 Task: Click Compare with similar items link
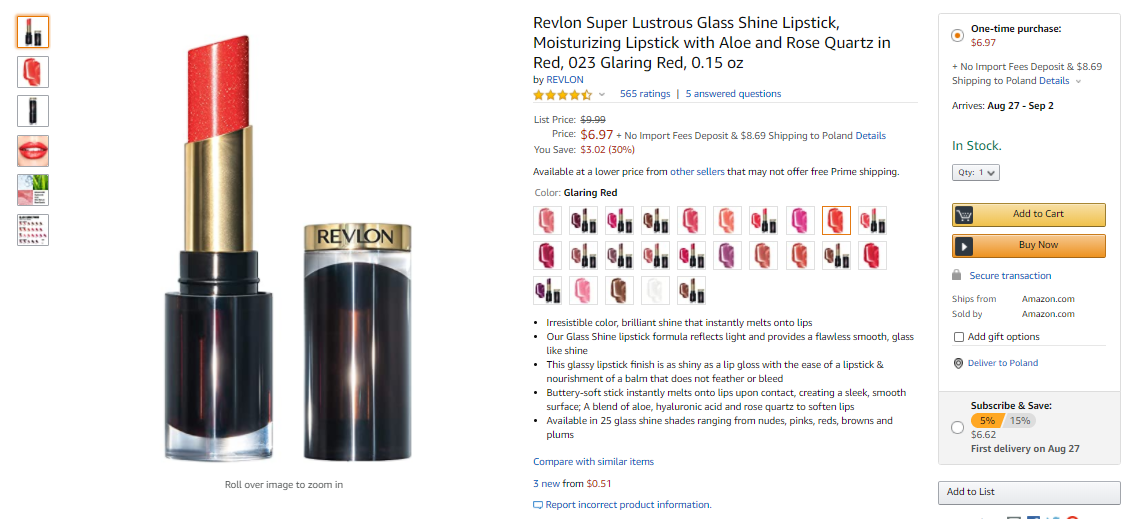coord(593,462)
